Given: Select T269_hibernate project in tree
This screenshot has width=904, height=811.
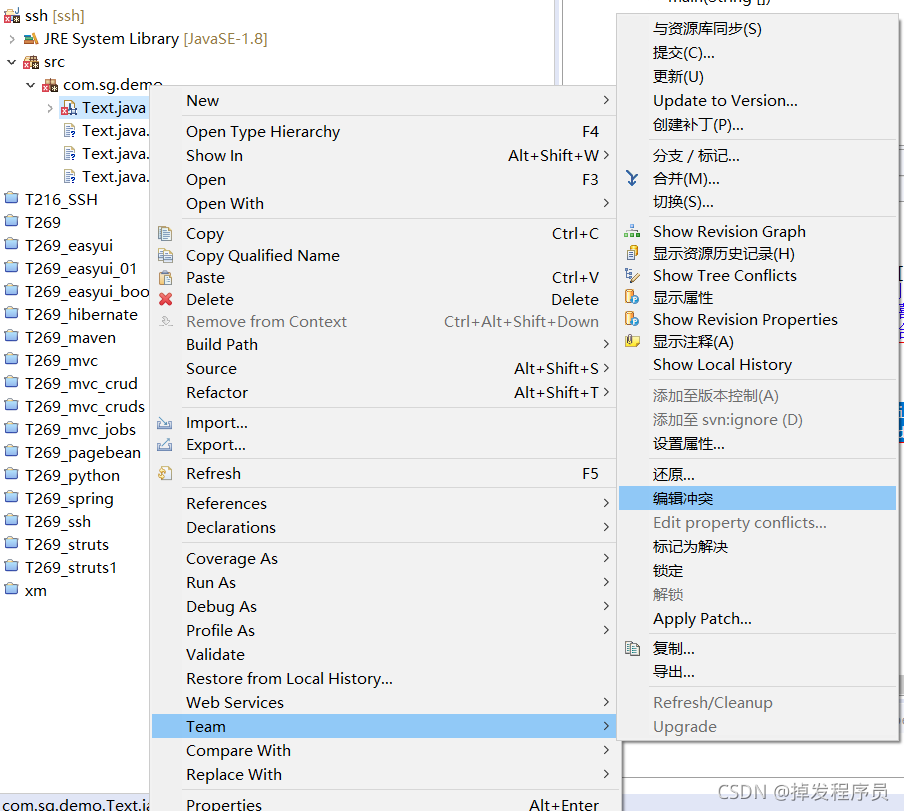Looking at the screenshot, I should click(x=81, y=314).
